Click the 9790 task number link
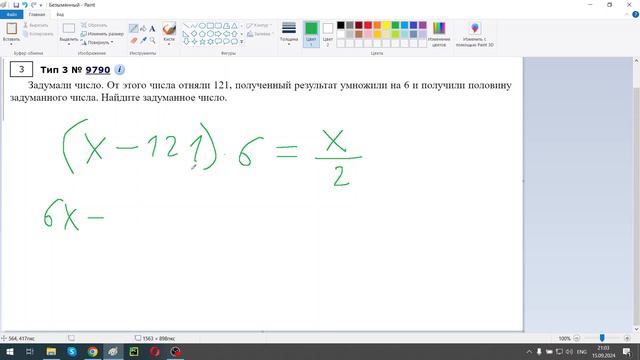This screenshot has width=640, height=360. (98, 70)
